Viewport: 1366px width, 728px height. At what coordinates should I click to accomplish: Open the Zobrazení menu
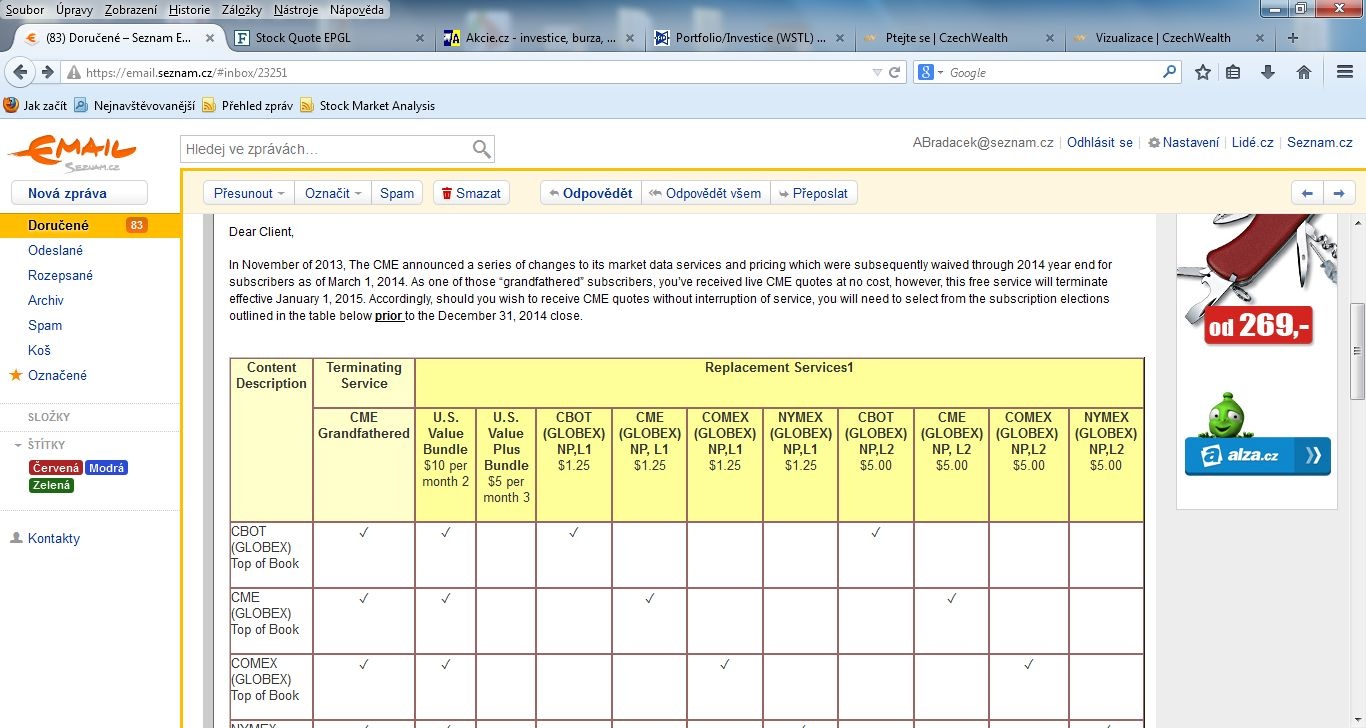(x=129, y=9)
